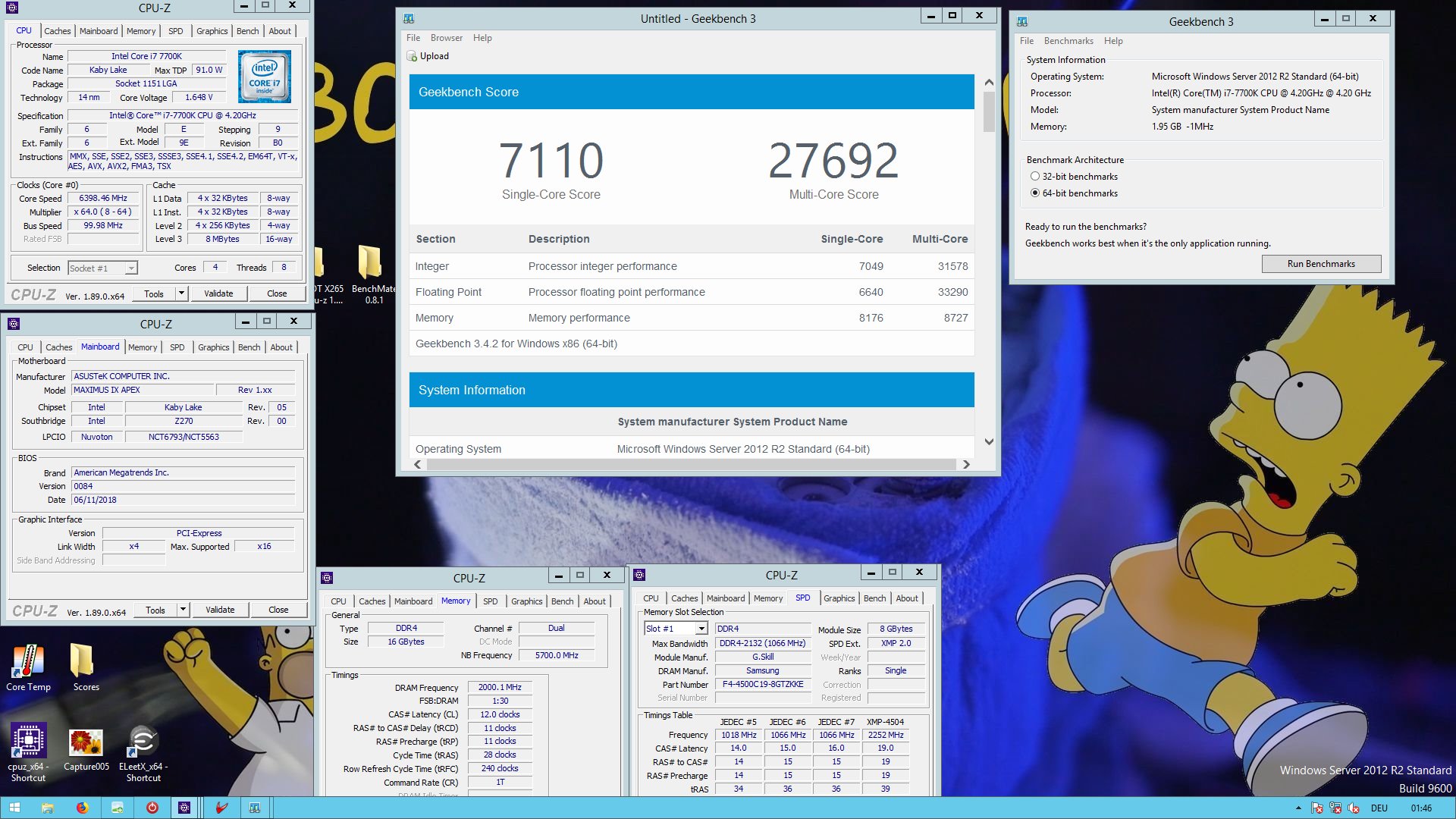Open the Scores folder on desktop
The image size is (1456, 819).
point(85,667)
